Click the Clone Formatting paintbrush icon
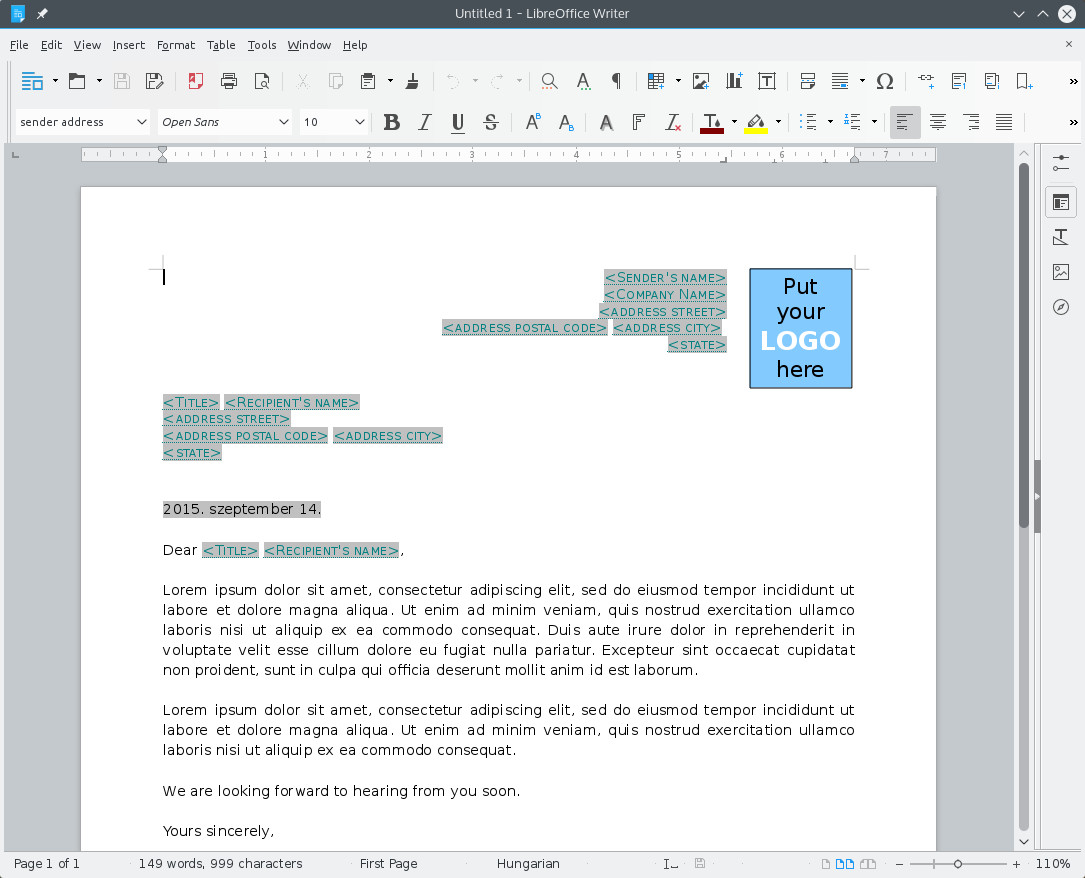Screen dimensions: 1085x878 [412, 81]
